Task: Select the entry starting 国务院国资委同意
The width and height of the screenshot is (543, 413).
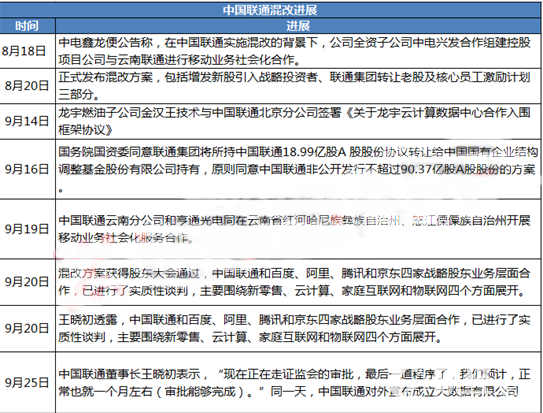Action: click(298, 169)
